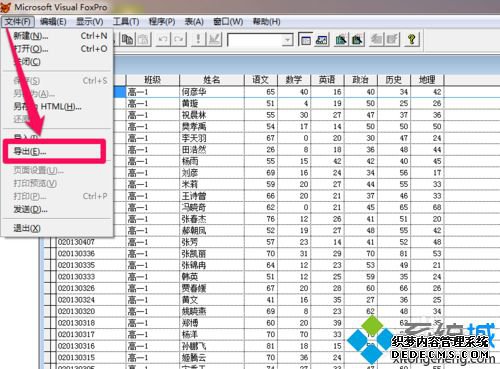Click student ID cell 020130335

click(x=91, y=265)
